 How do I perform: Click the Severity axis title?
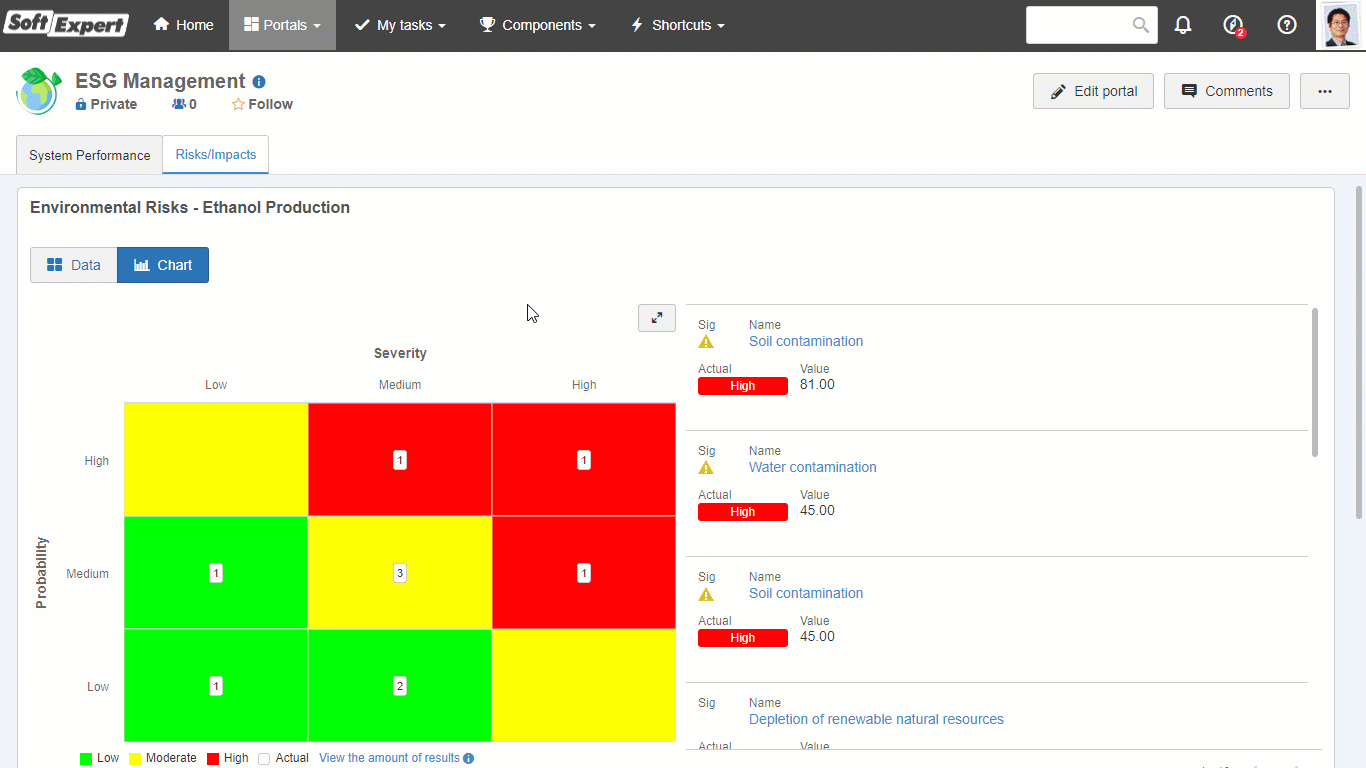(400, 353)
